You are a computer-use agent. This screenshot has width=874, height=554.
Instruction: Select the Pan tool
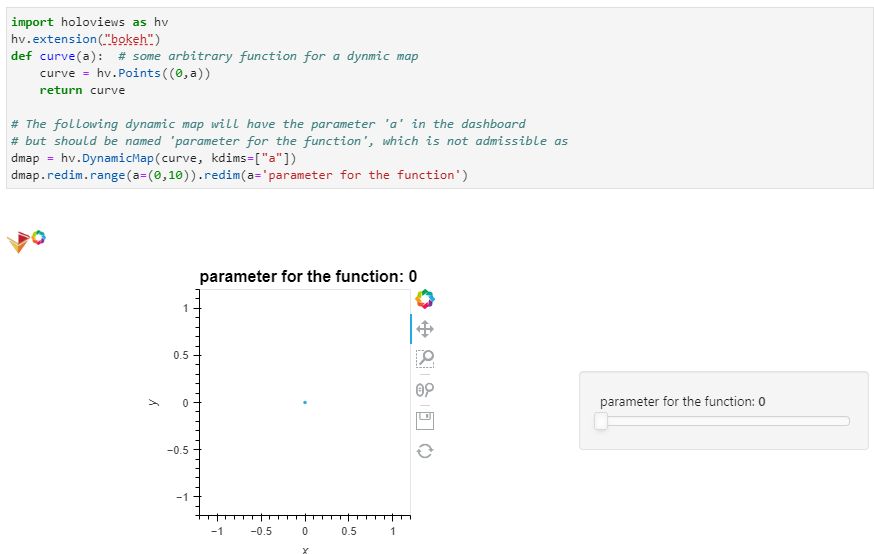tap(425, 328)
